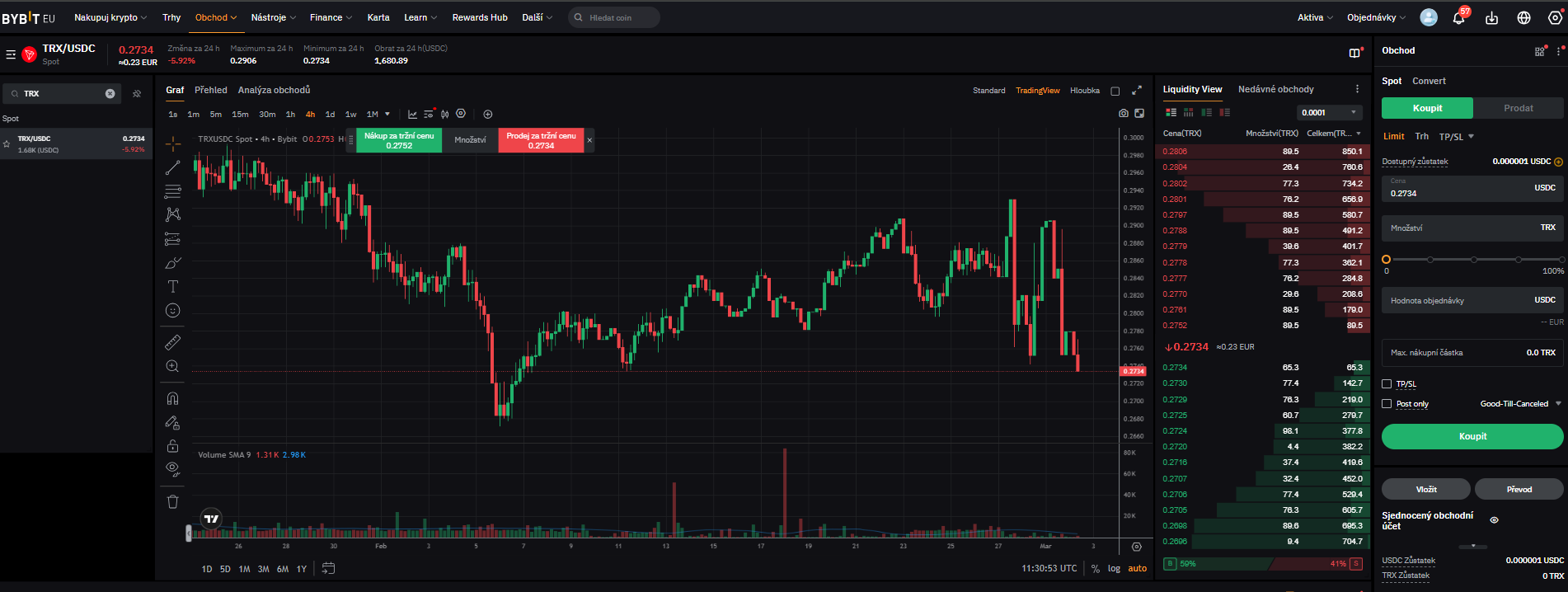Open the Analýza obchodů tab
Viewport: 1568px width, 592px height.
(274, 90)
